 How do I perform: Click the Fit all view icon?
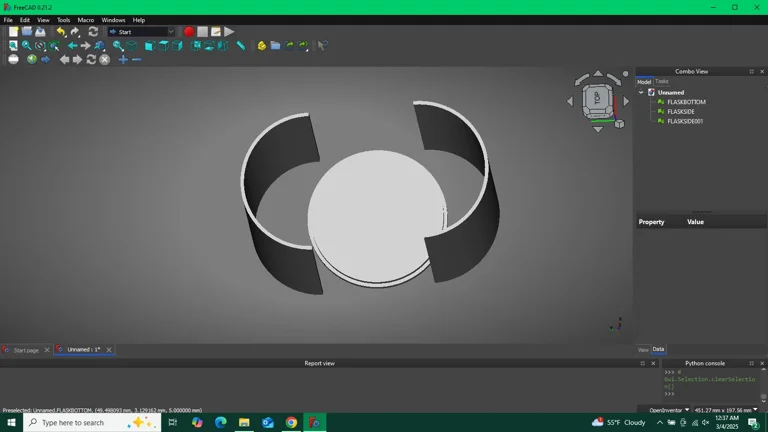tap(13, 46)
